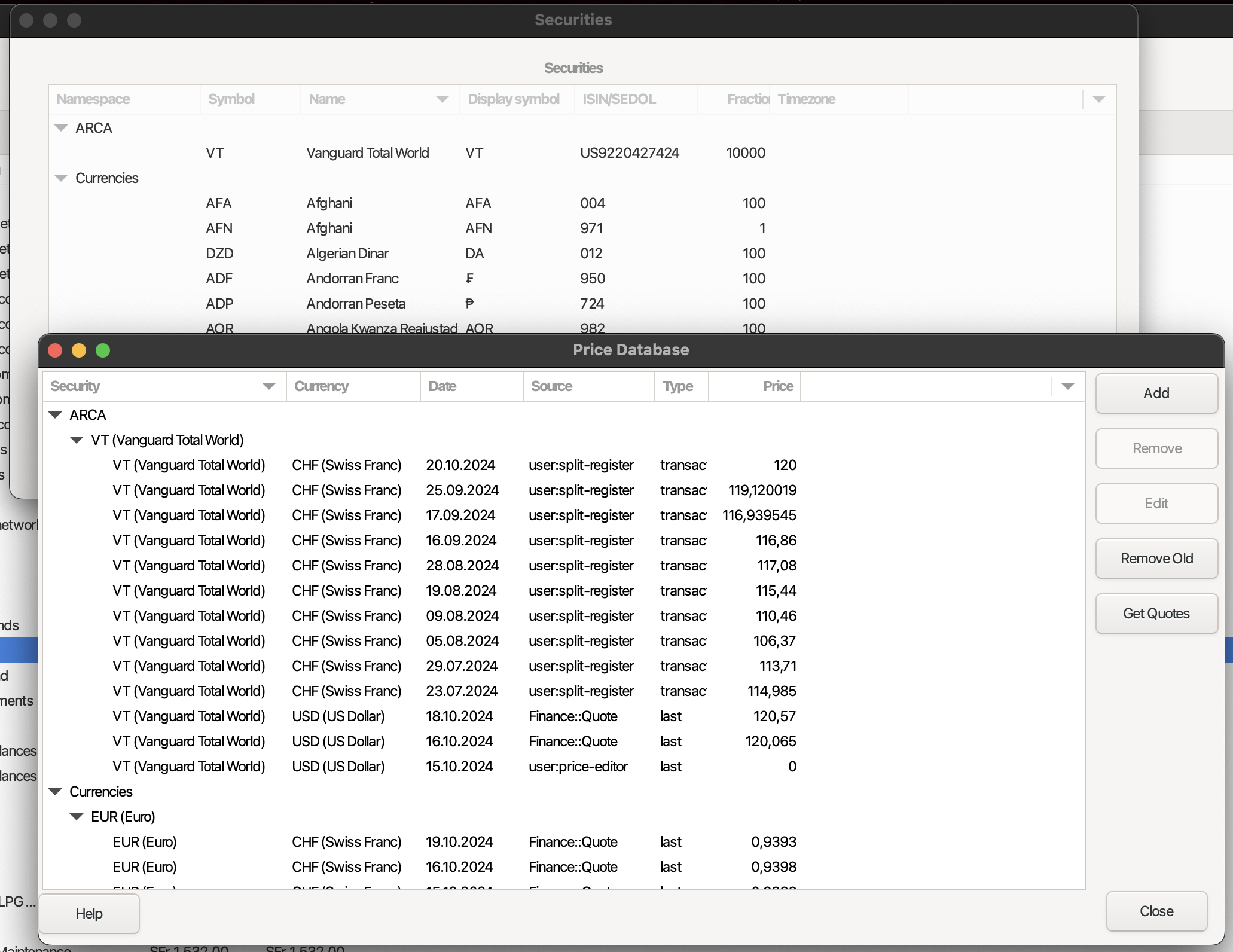Select VT price dated 20.10.2024
Viewport: 1233px width, 952px height.
coord(460,465)
